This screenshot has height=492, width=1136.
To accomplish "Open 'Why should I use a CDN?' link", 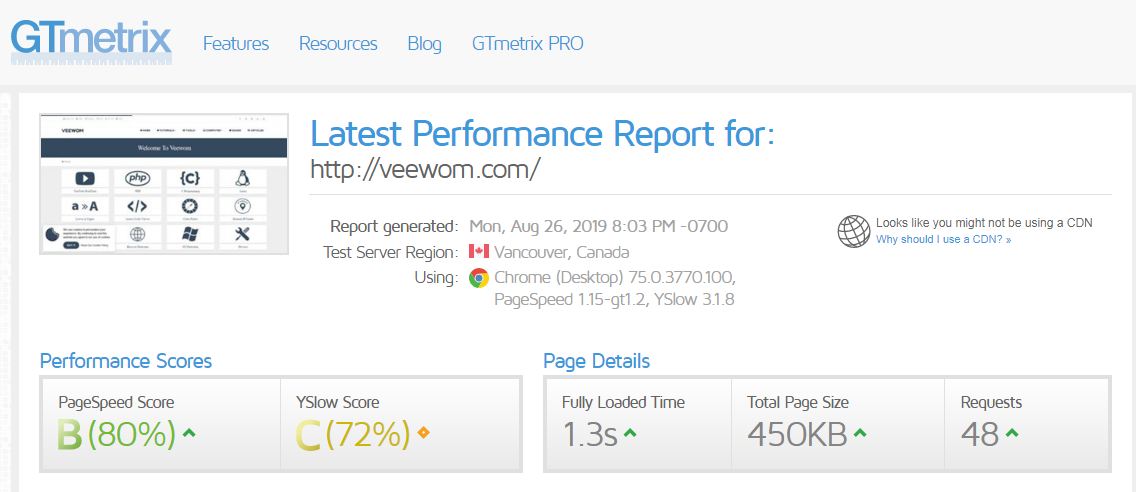I will click(943, 239).
